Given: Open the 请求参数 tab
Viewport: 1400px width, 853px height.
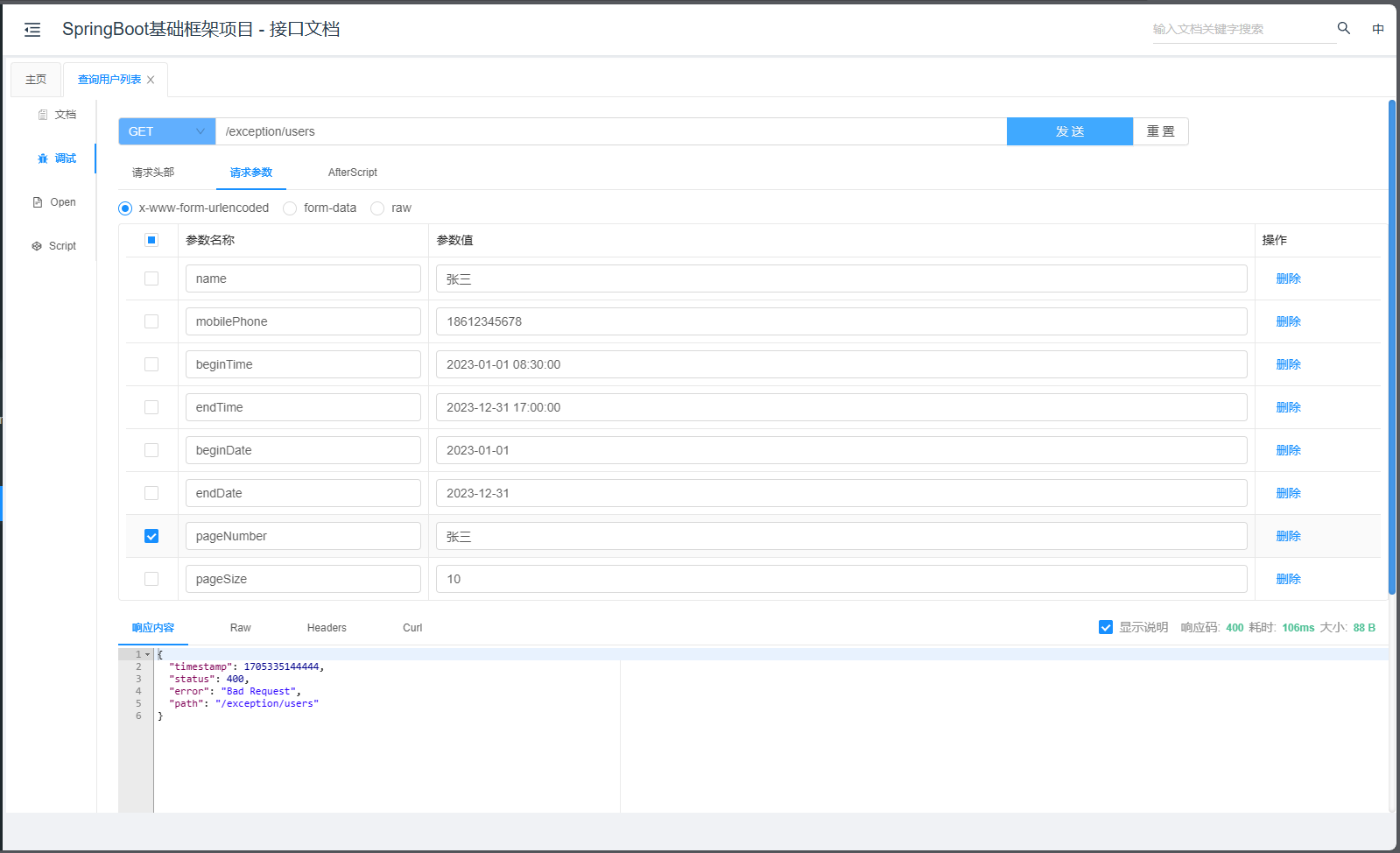Looking at the screenshot, I should [x=251, y=173].
